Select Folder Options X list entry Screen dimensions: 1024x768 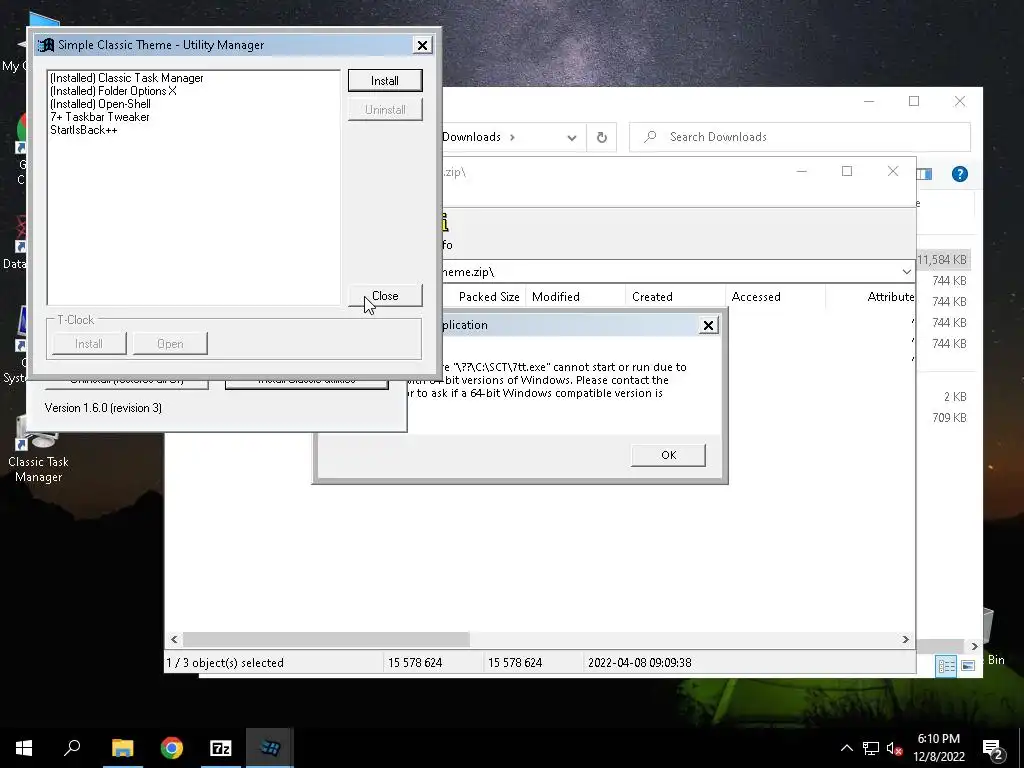tap(113, 91)
